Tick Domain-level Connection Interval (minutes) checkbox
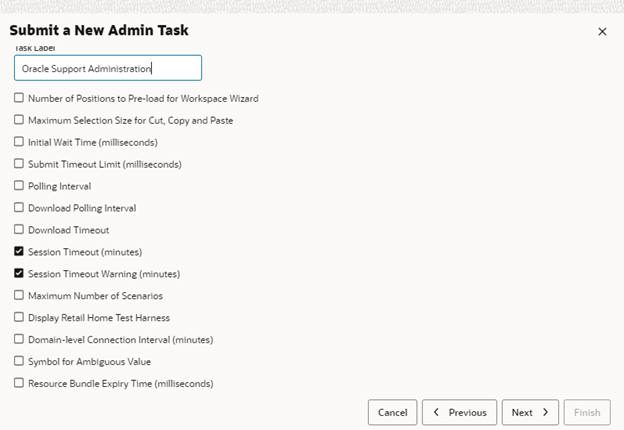This screenshot has height=430, width=624. [19, 339]
